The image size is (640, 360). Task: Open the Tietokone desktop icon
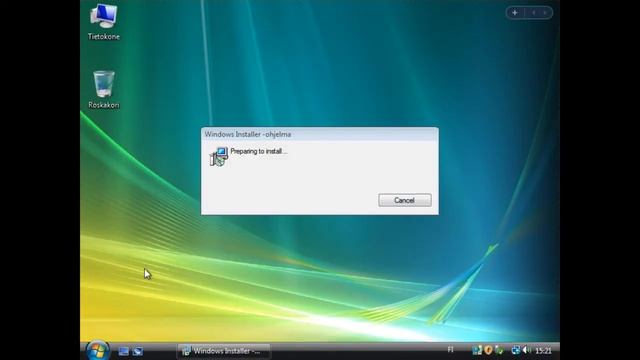[x=104, y=22]
